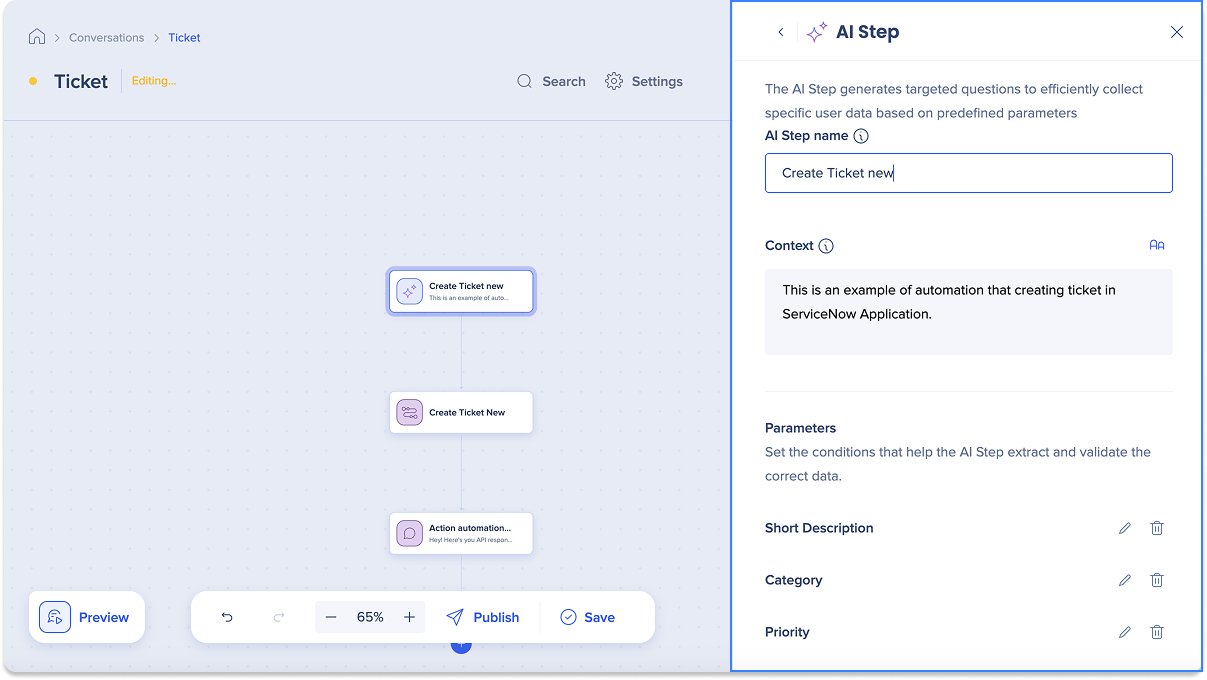
Task: Undo the last canvas change
Action: pos(227,617)
